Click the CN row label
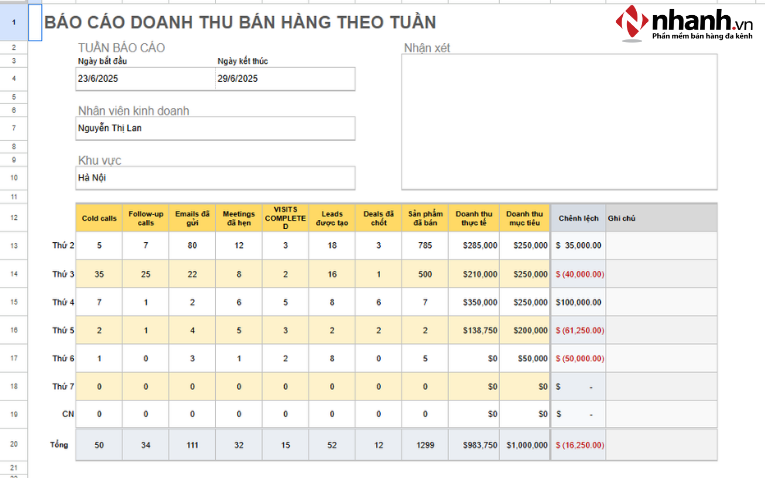The height and width of the screenshot is (478, 765). point(68,414)
